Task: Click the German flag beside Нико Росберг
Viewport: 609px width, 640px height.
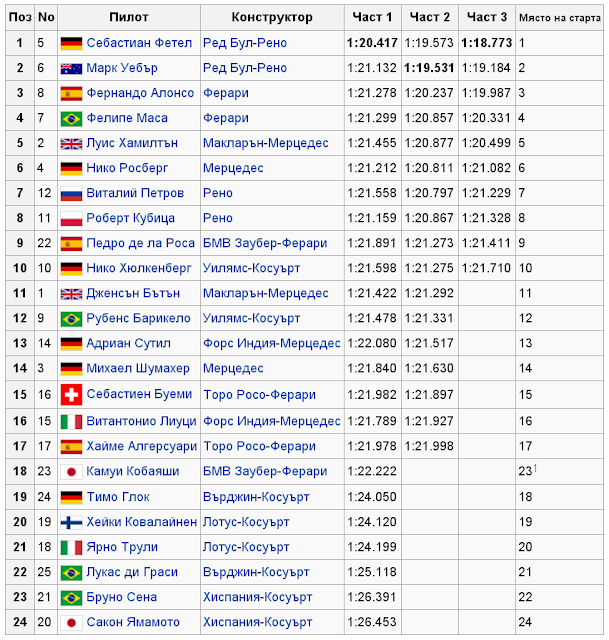Action: pos(71,169)
